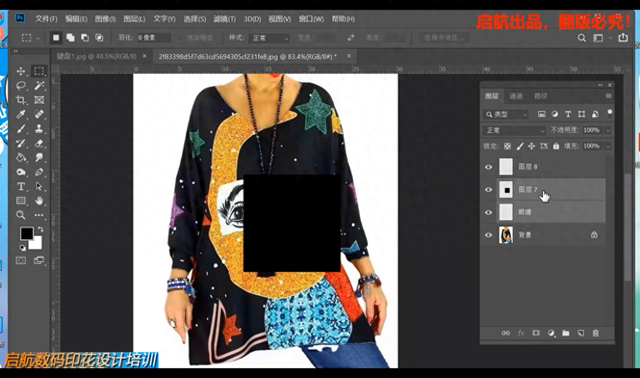Hide the 背景 layer

click(489, 235)
